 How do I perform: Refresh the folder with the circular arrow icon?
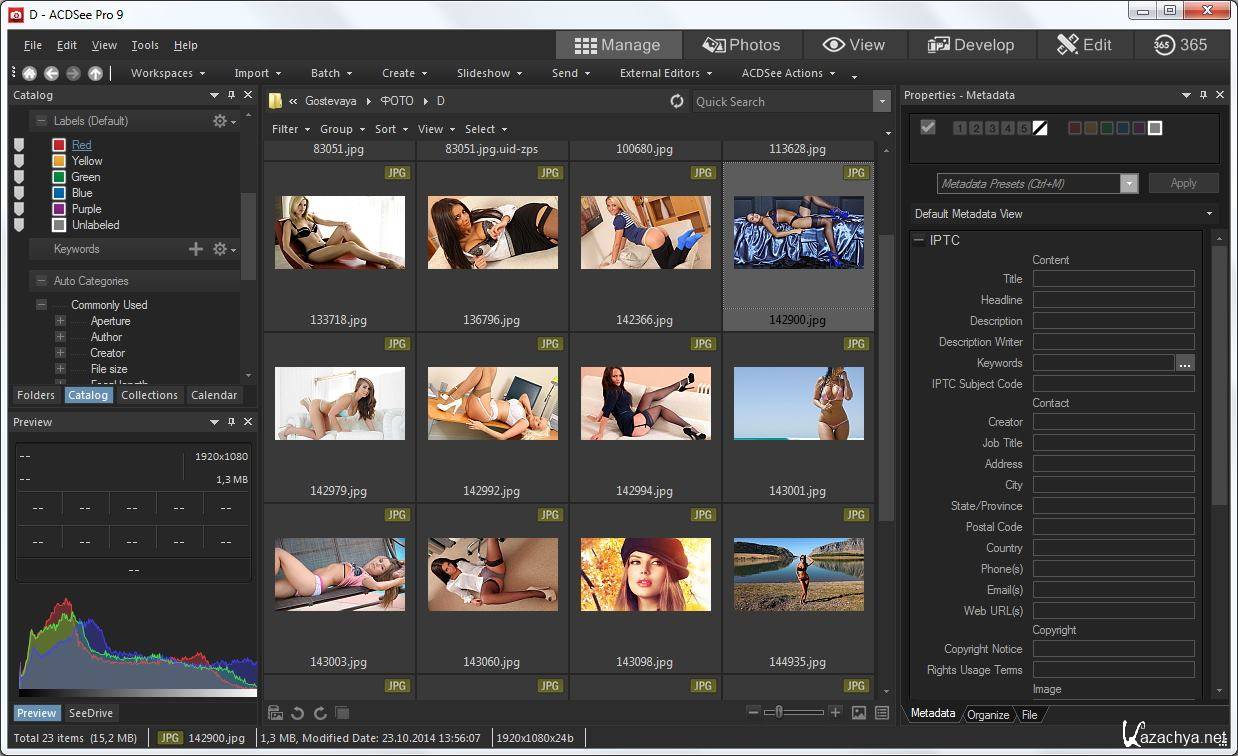point(677,101)
